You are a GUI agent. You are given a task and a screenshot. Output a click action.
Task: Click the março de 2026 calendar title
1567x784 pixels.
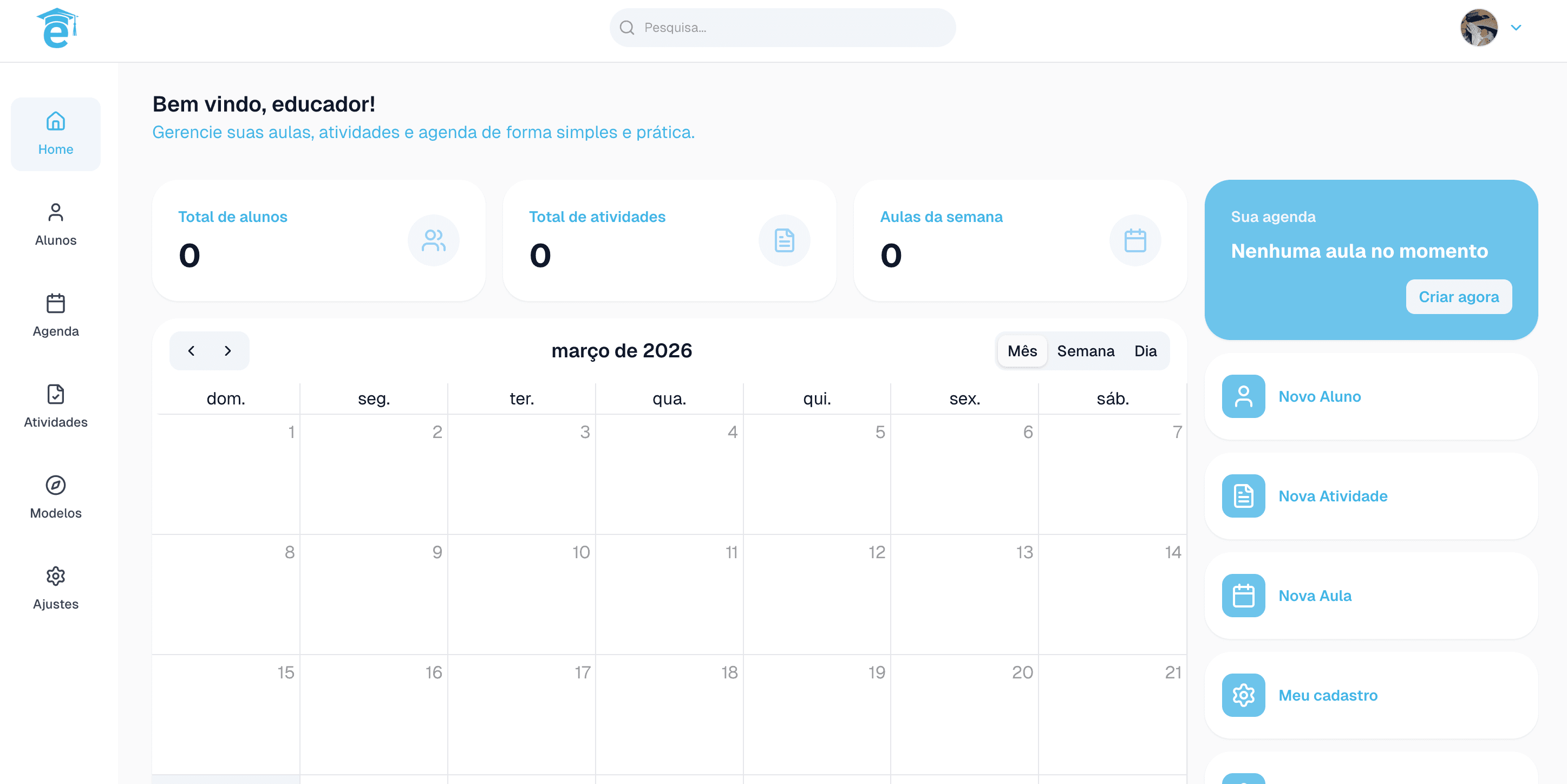[621, 351]
